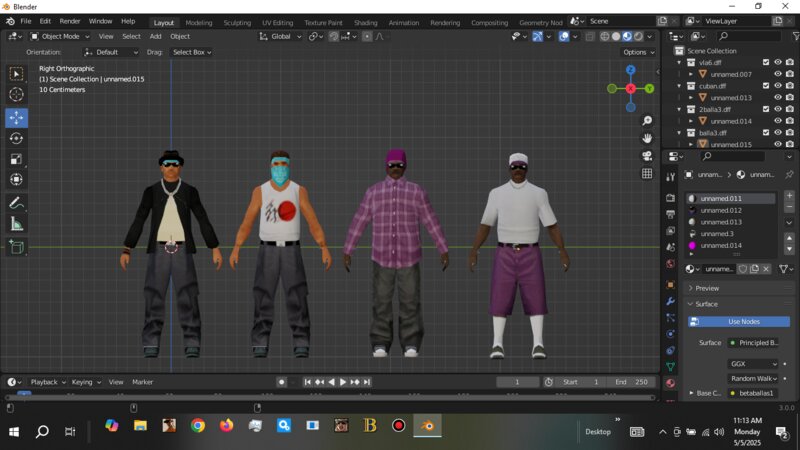Activate the Rotate tool
This screenshot has height=450, width=800.
(x=16, y=138)
